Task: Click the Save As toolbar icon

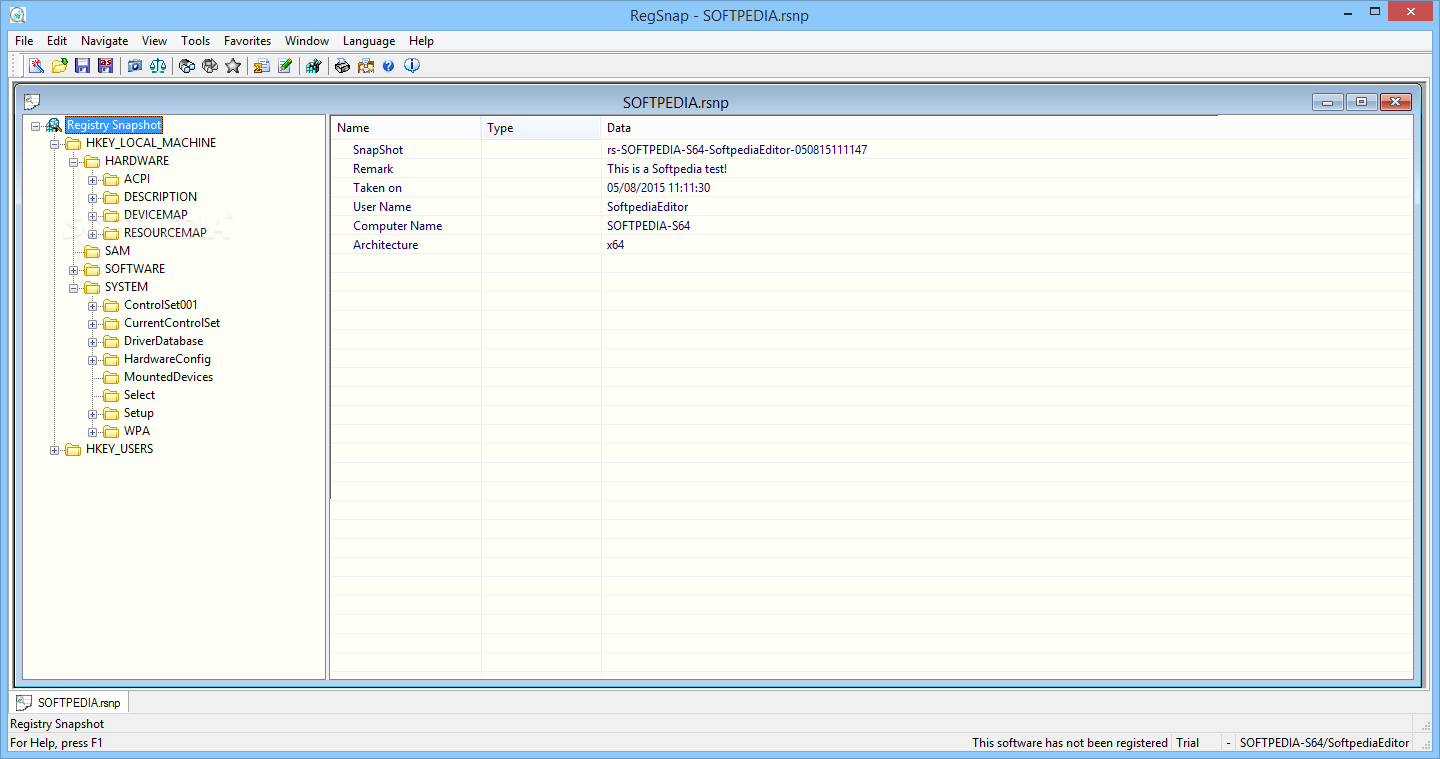Action: [x=105, y=66]
